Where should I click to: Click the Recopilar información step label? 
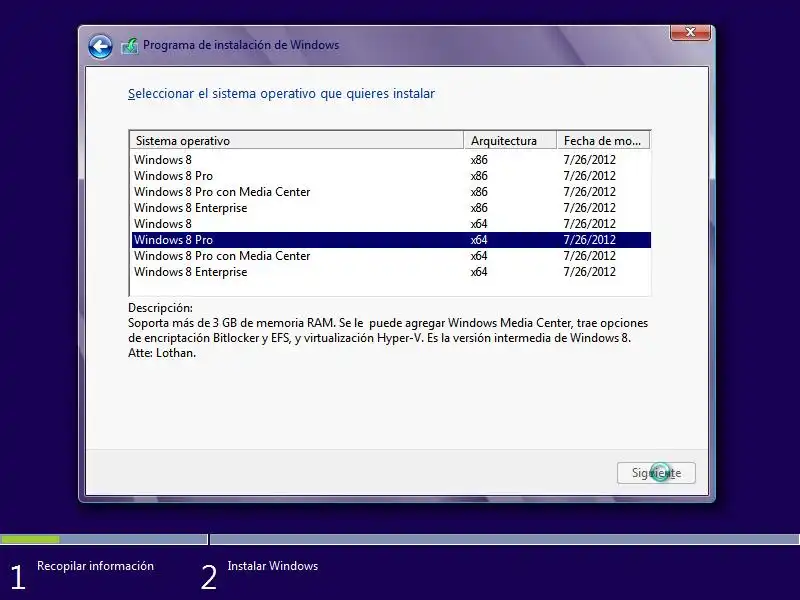tap(95, 566)
